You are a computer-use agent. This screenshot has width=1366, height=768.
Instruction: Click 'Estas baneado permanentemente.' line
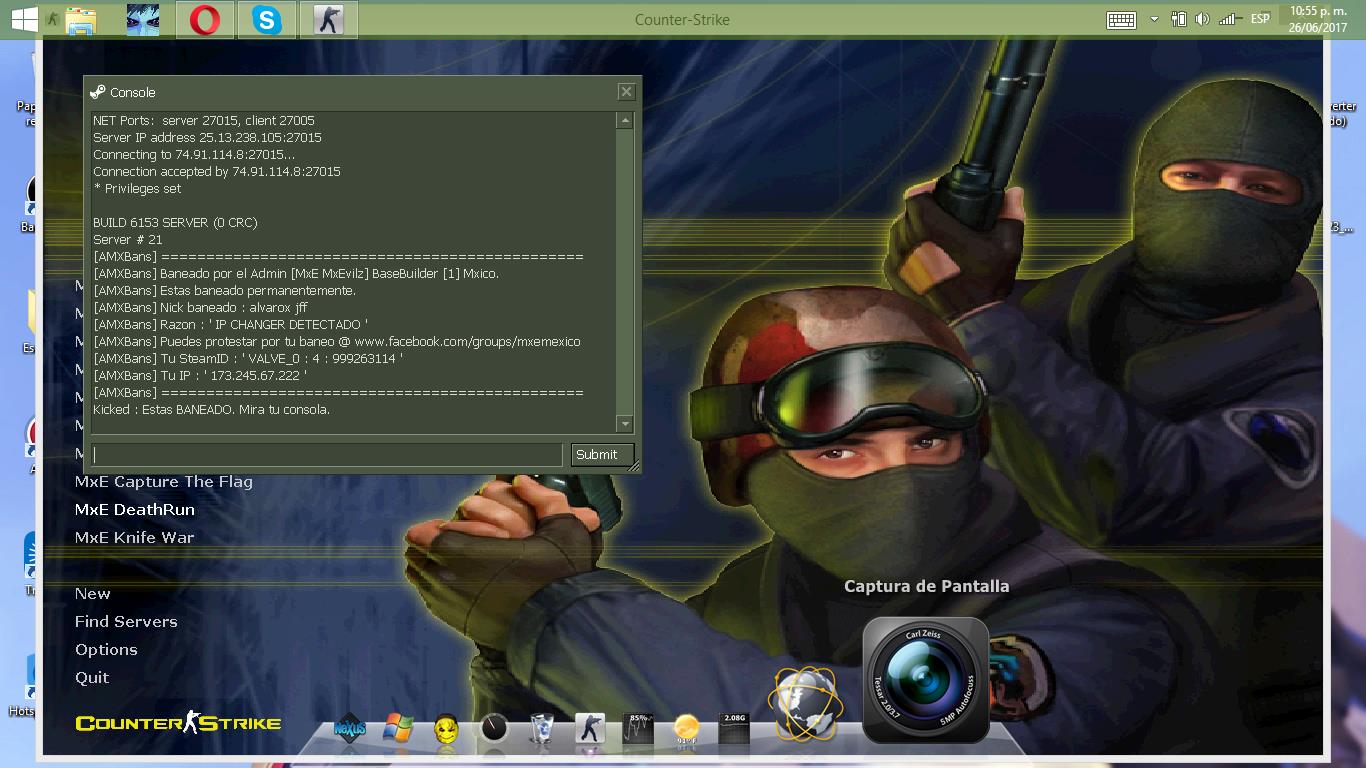pyautogui.click(x=224, y=291)
